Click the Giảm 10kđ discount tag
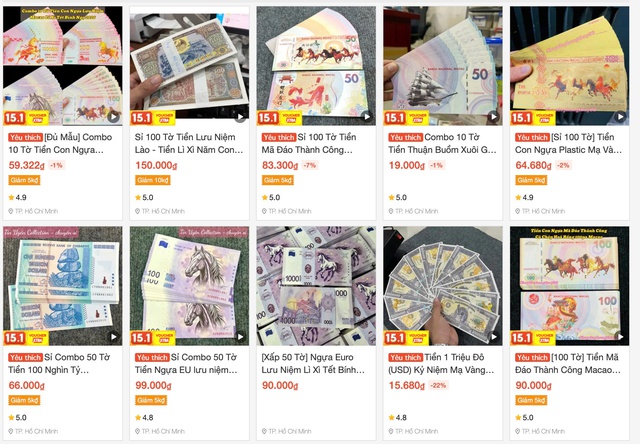The width and height of the screenshot is (640, 444). (153, 180)
